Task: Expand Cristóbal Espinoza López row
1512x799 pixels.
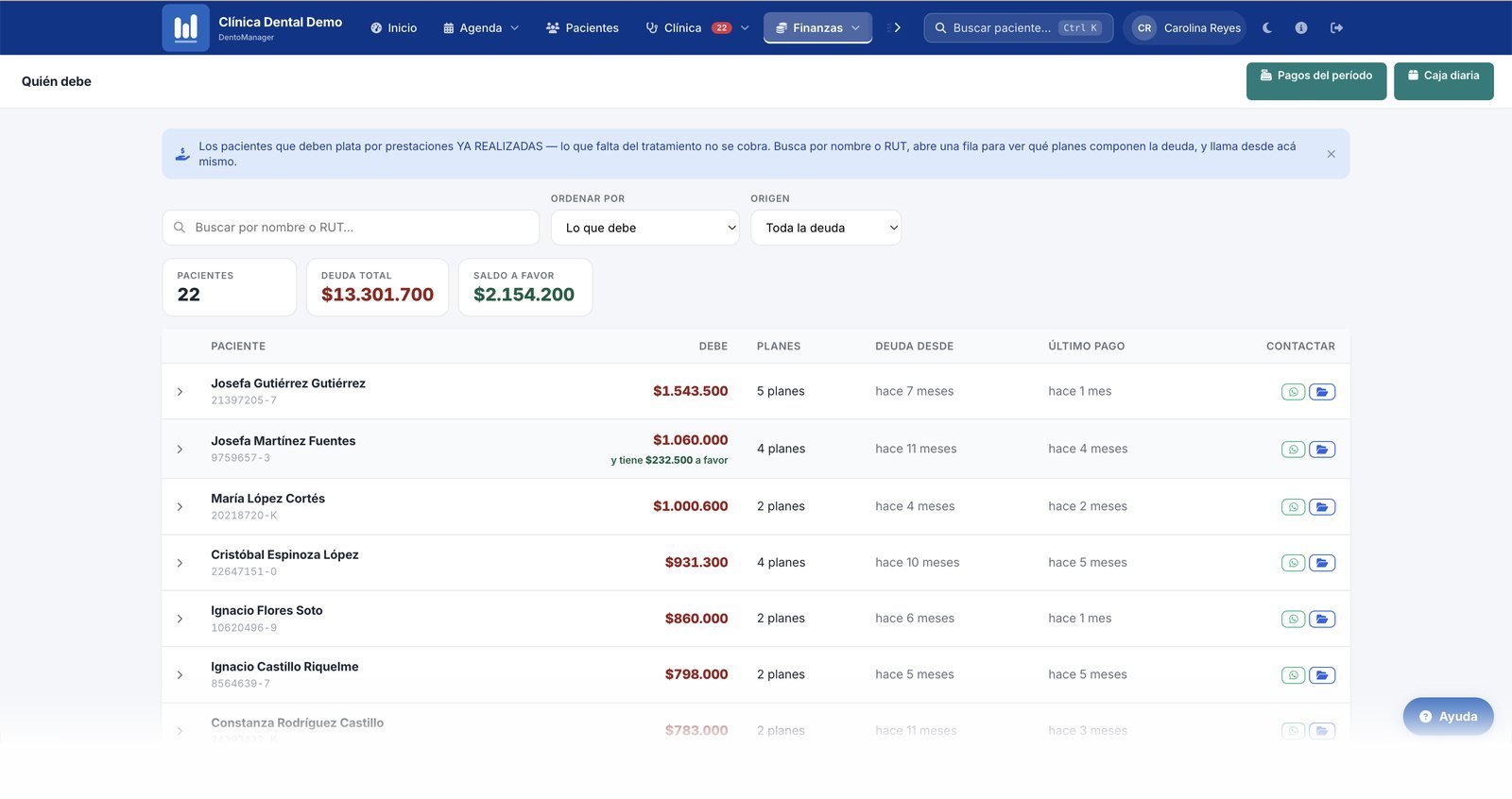Action: click(180, 563)
